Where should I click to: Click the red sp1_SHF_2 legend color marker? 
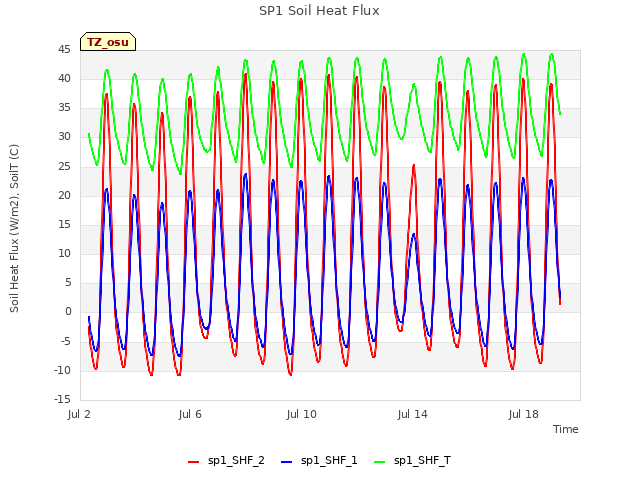193,462
